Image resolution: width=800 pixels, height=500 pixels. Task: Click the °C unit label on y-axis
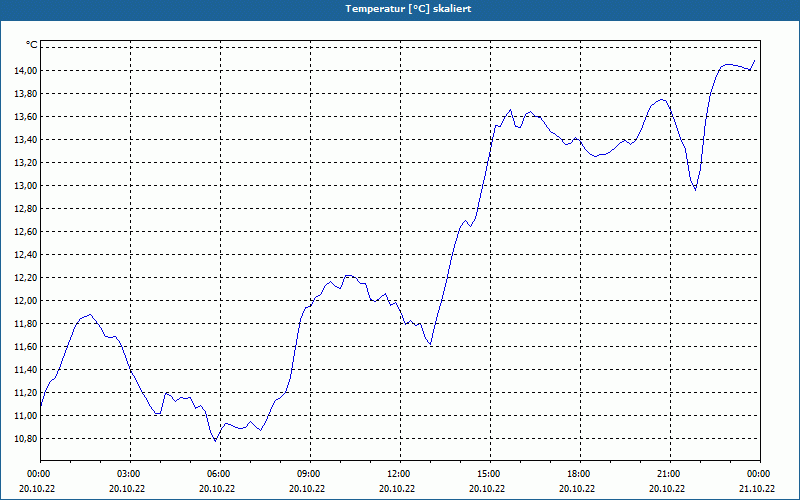point(32,45)
